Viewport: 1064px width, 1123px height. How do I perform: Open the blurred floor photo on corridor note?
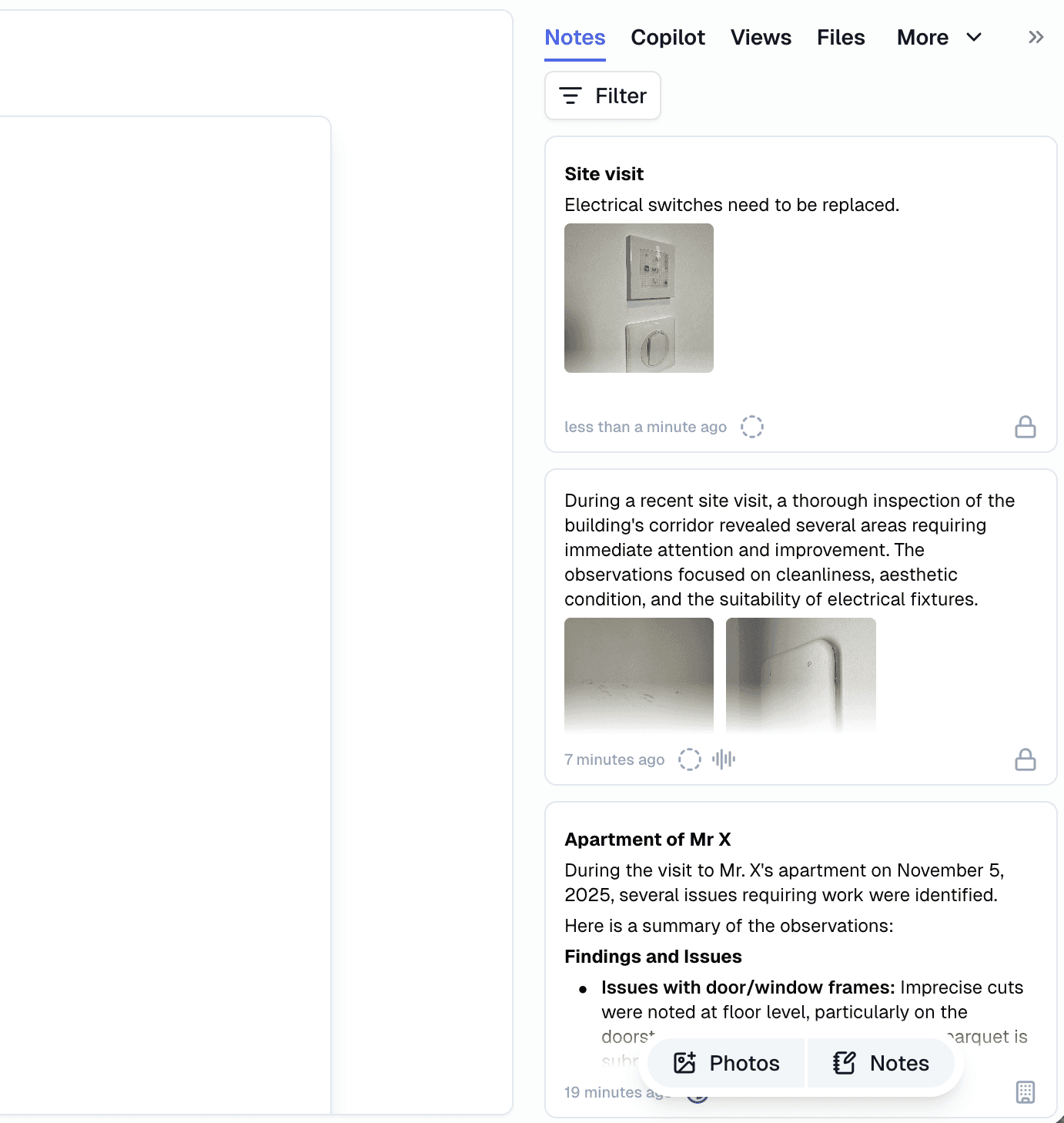point(638,675)
